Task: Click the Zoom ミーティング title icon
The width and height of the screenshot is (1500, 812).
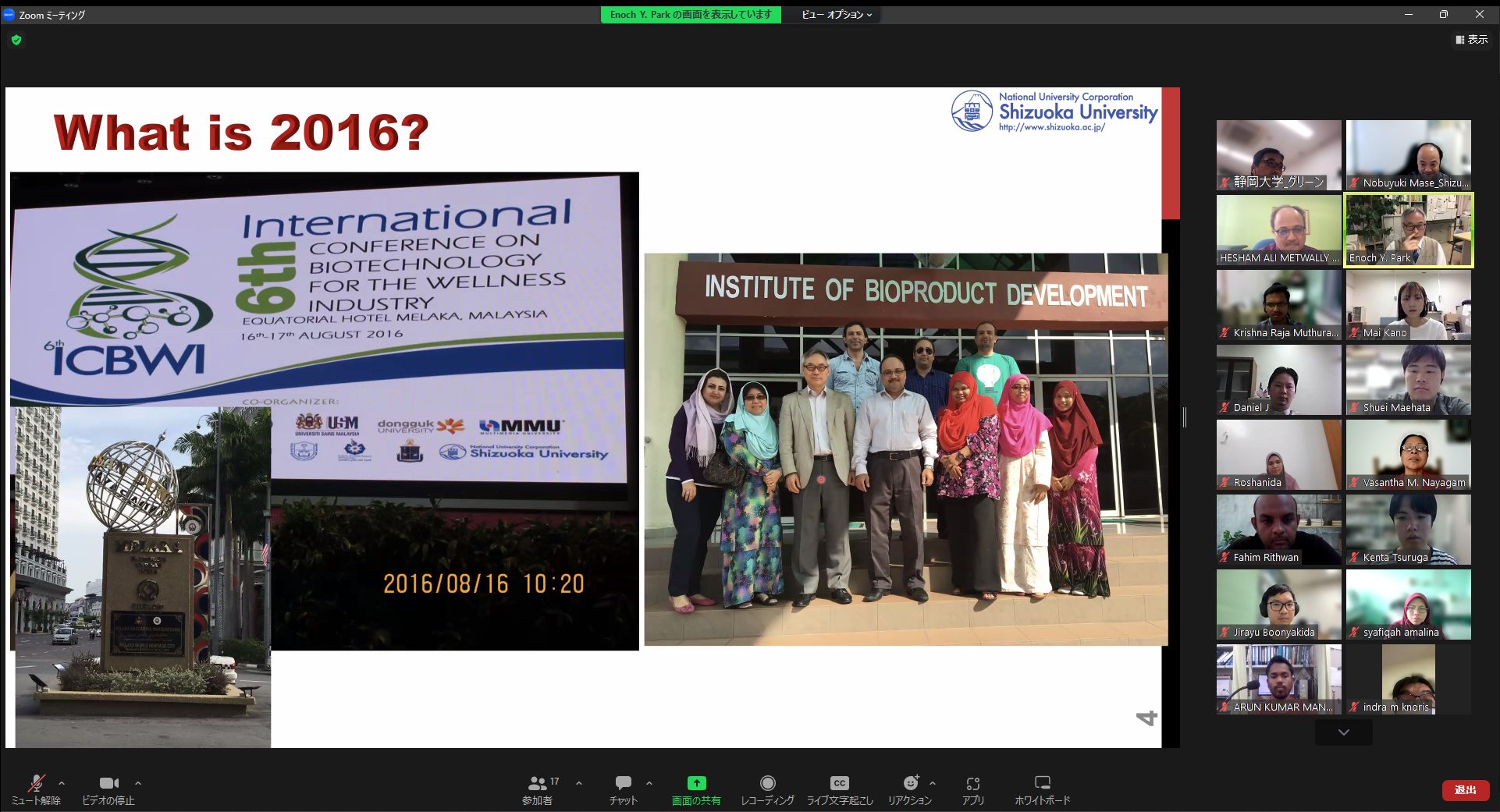Action: point(9,14)
